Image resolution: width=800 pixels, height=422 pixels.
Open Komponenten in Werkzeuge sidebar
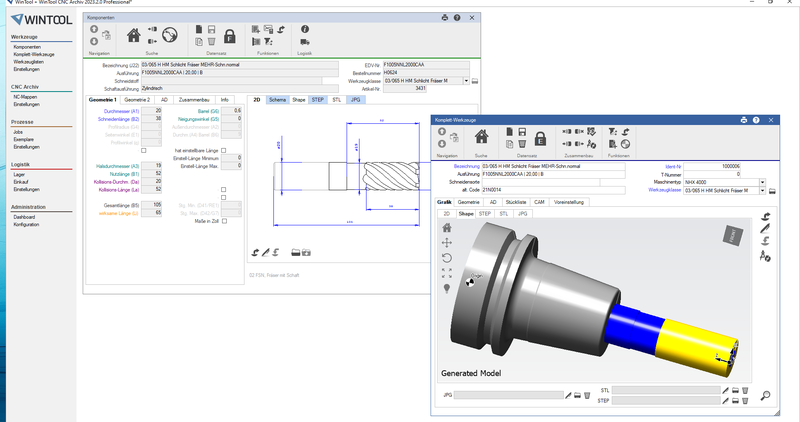coord(27,47)
